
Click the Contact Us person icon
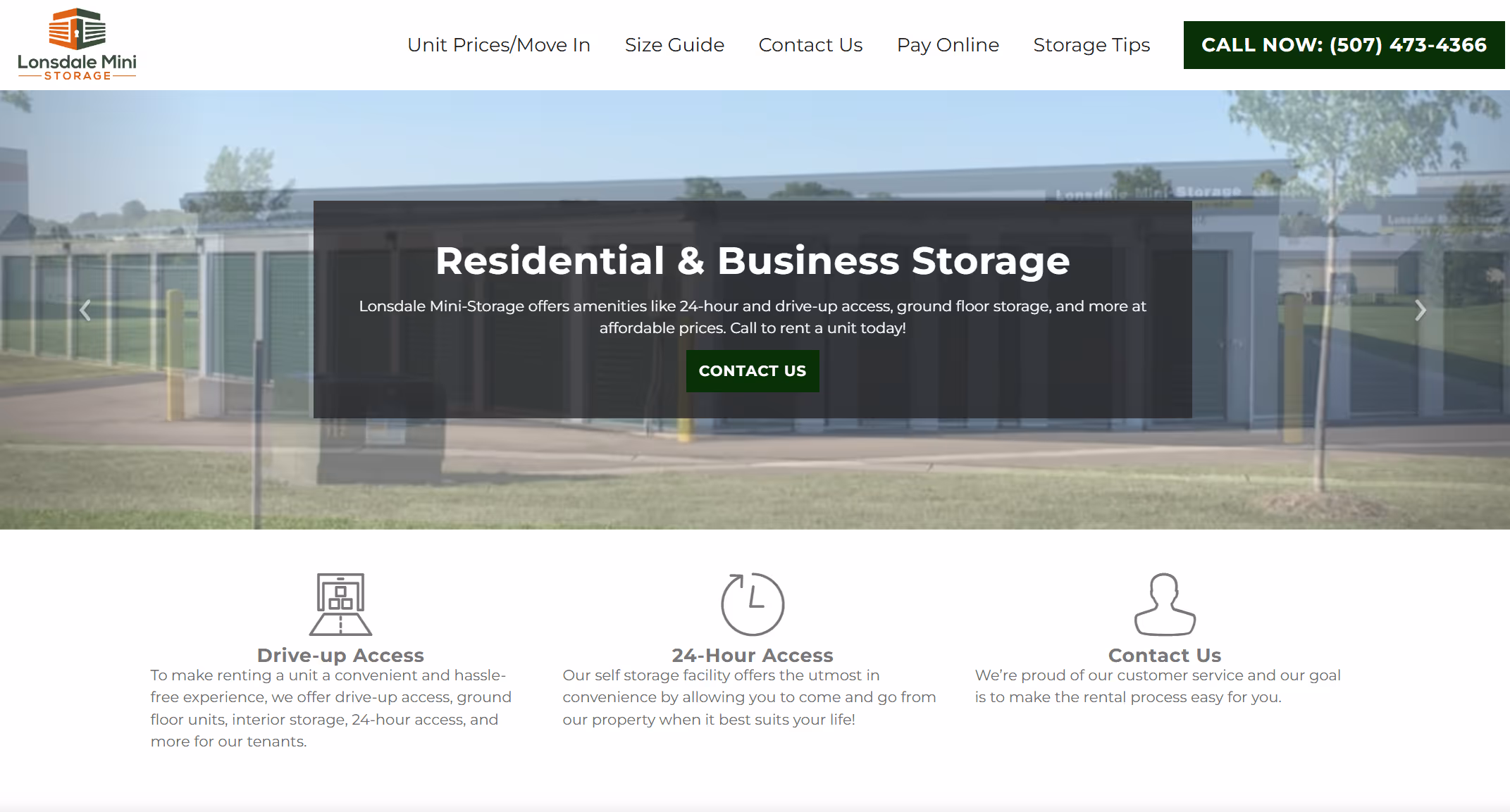[x=1165, y=604]
